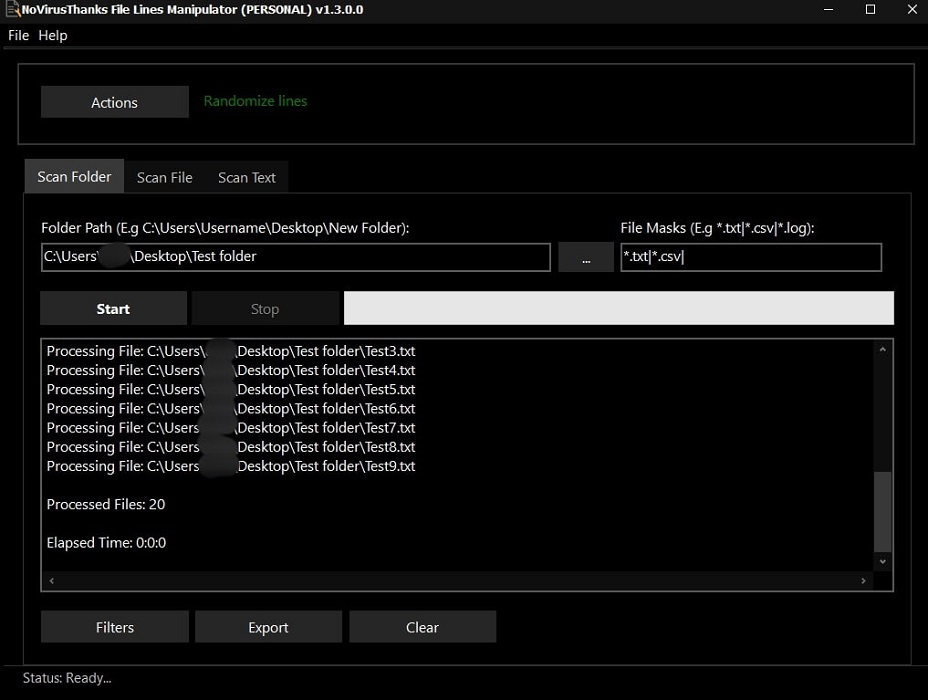The width and height of the screenshot is (928, 700).
Task: Click the scroll-down arrow on the log panel
Action: coord(882,561)
